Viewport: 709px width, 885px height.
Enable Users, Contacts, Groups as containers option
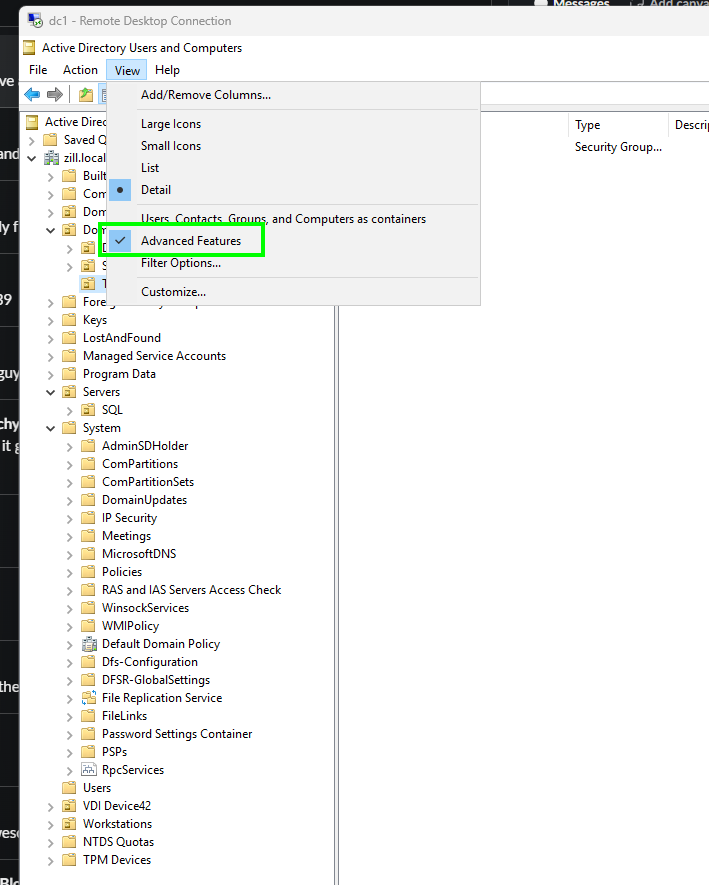point(283,219)
